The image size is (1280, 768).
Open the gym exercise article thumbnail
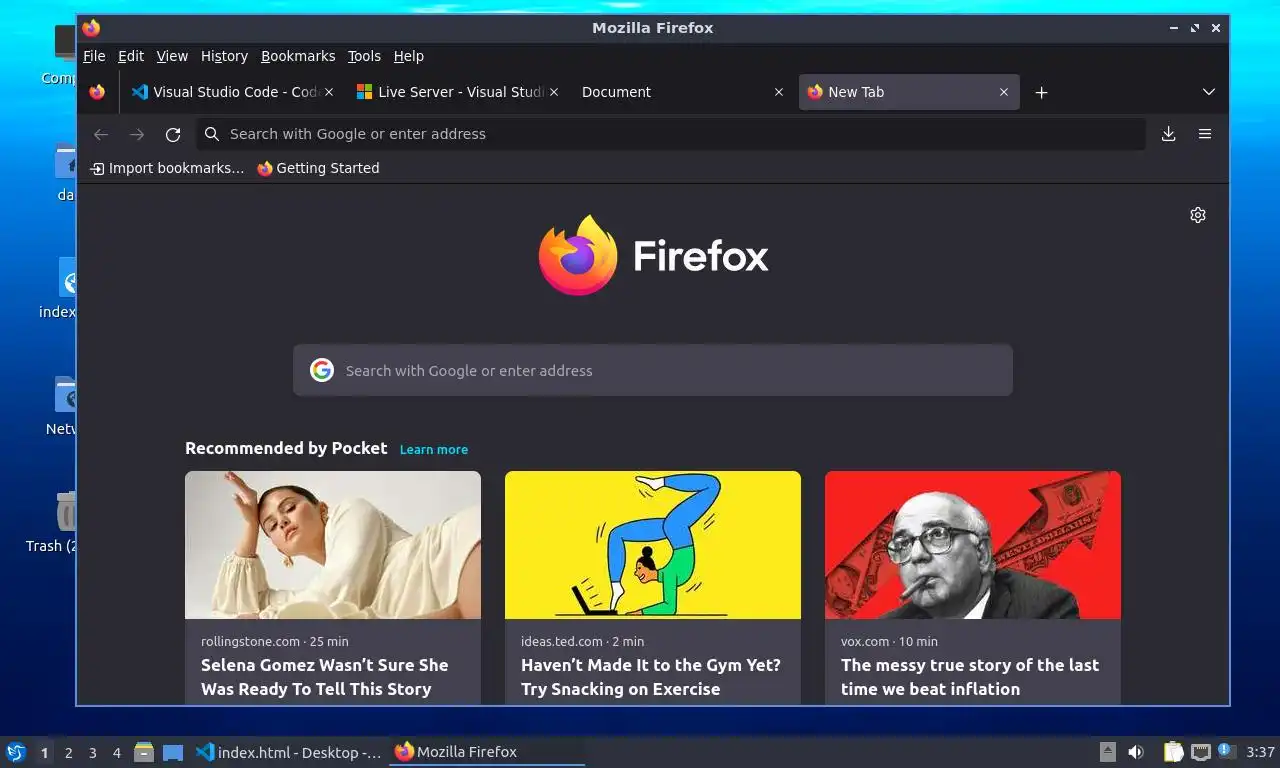tap(653, 545)
